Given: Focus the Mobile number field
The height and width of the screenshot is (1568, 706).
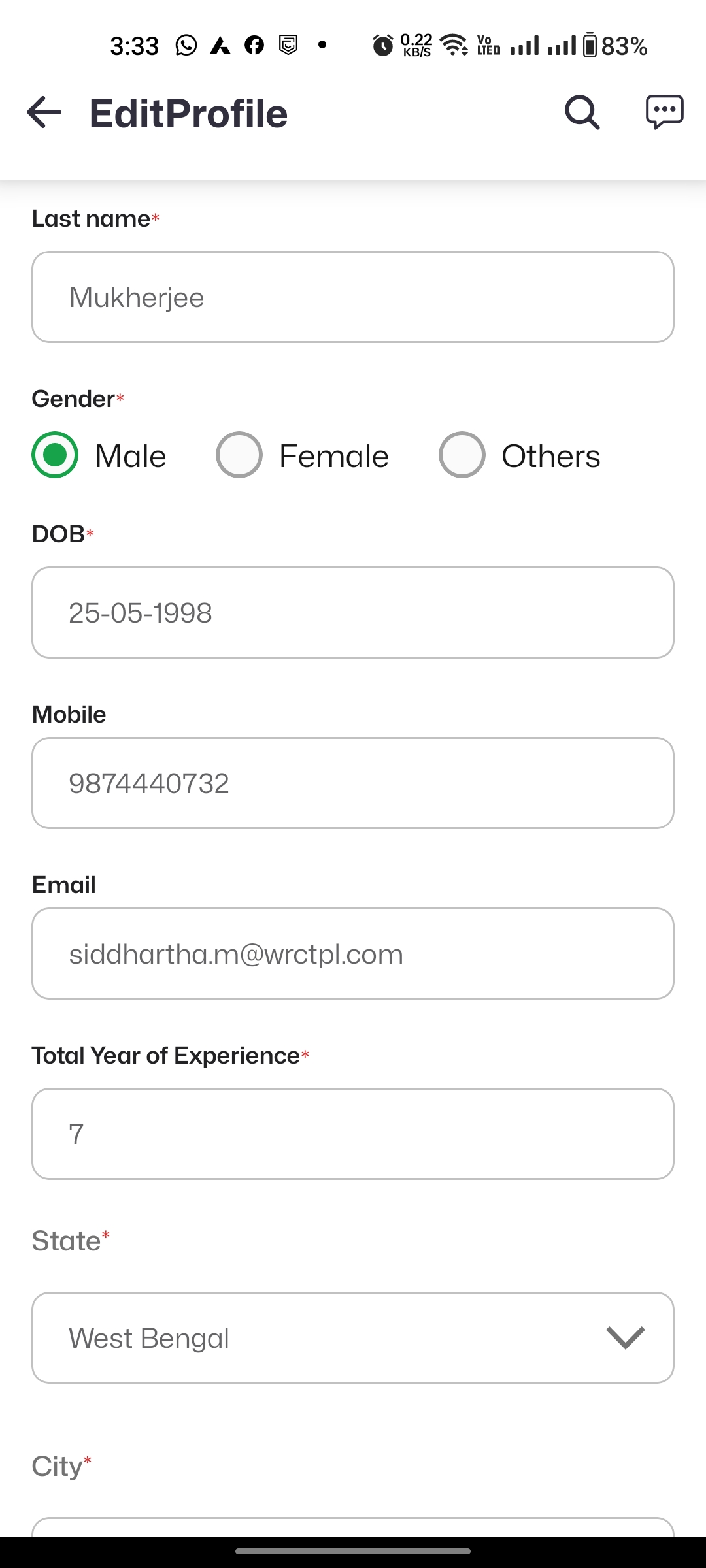Looking at the screenshot, I should point(353,783).
